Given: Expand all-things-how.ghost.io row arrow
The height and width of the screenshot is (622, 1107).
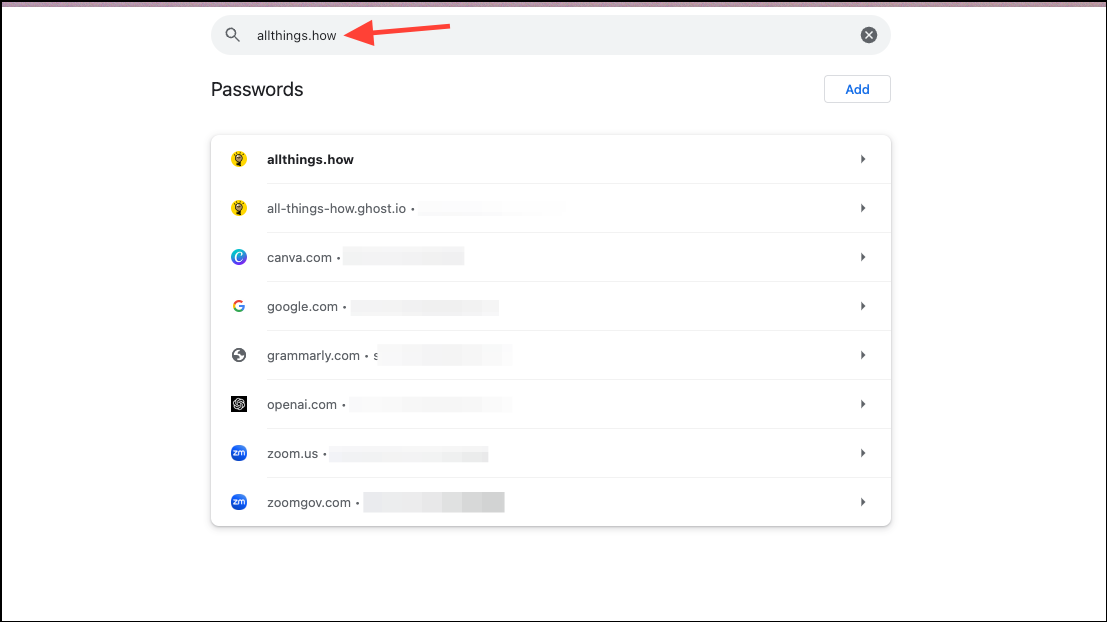Looking at the screenshot, I should click(863, 208).
